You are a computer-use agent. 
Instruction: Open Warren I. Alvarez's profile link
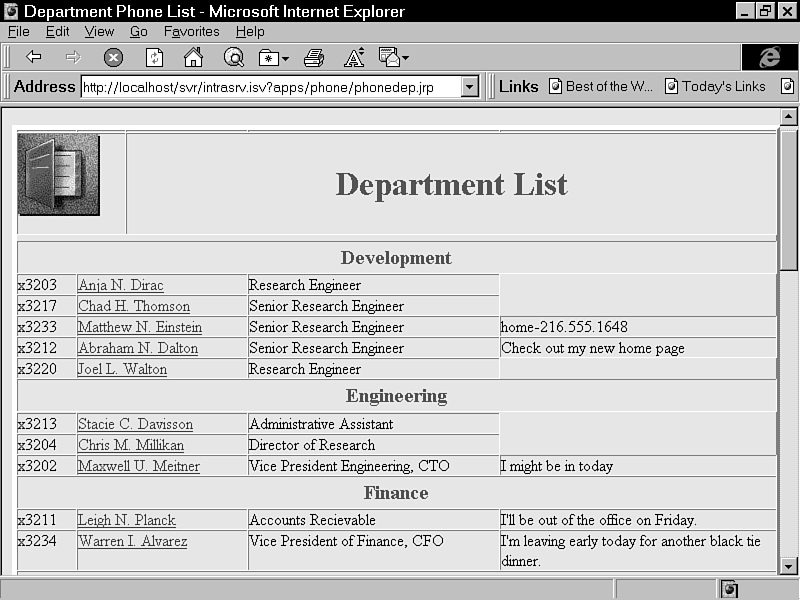[x=132, y=542]
